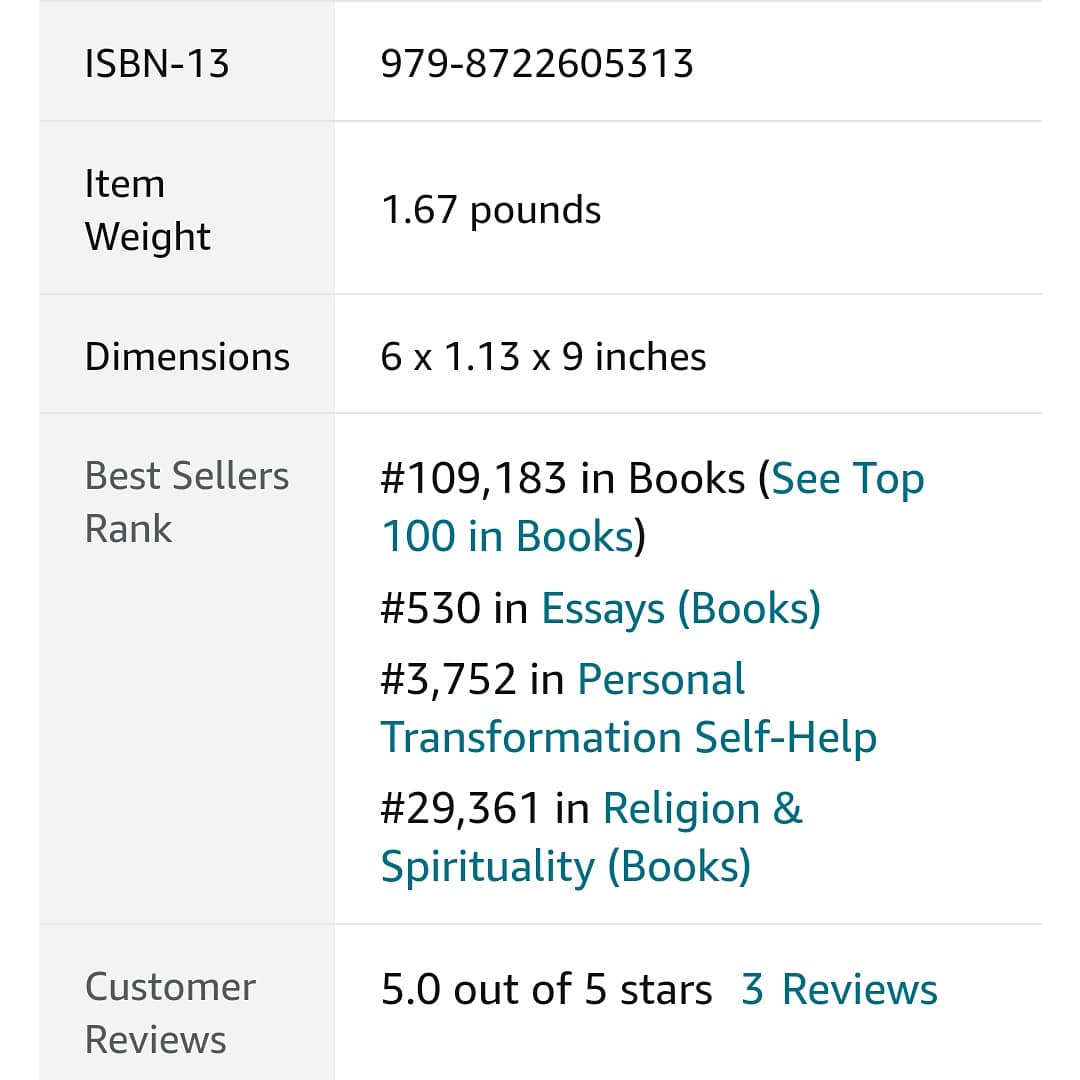1080x1080 pixels.
Task: Open the Essays (Books) category link
Action: (x=680, y=608)
